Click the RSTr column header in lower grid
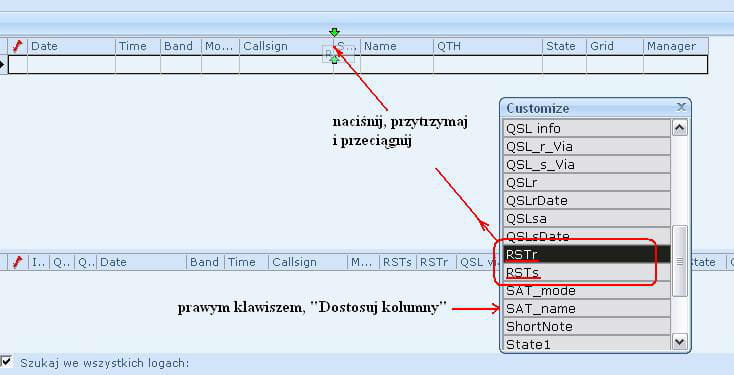 (x=436, y=262)
